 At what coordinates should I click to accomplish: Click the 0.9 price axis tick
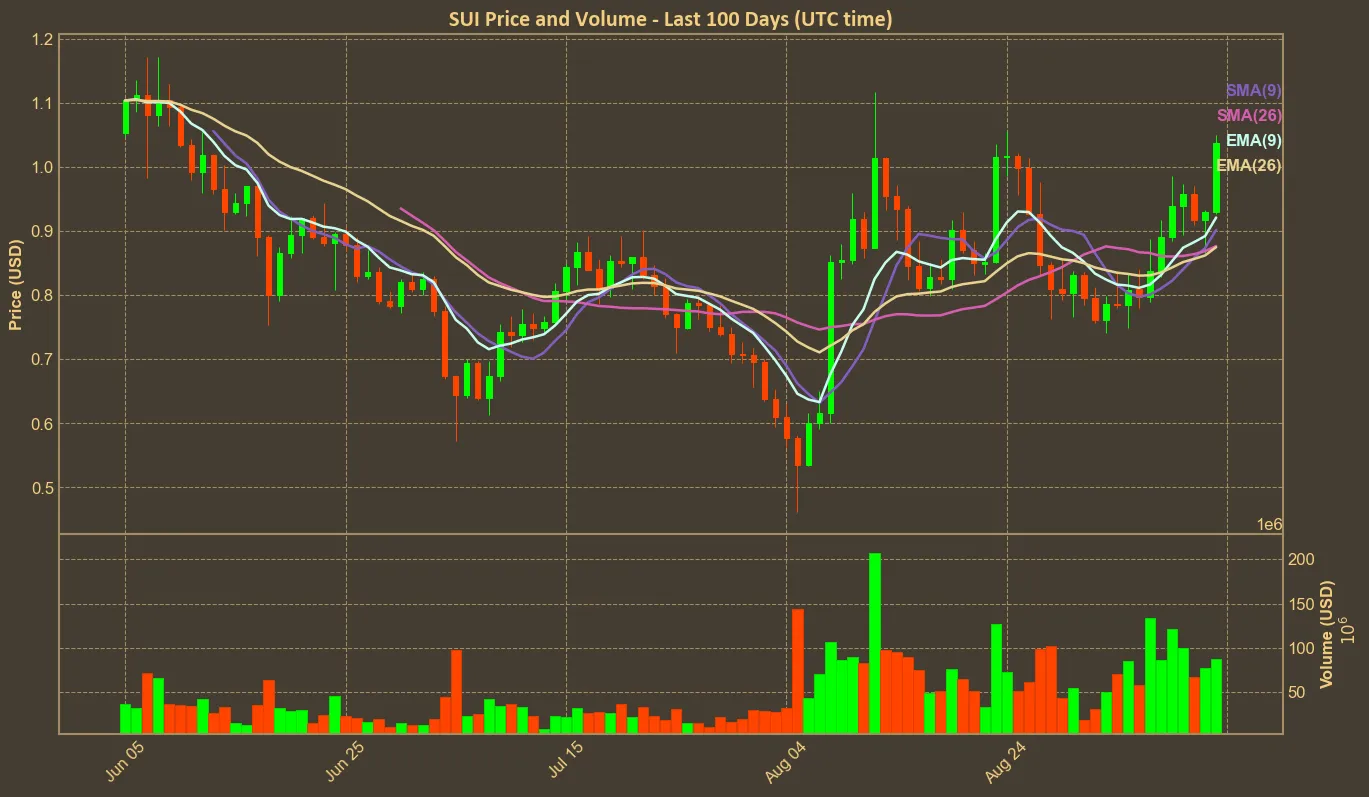41,232
